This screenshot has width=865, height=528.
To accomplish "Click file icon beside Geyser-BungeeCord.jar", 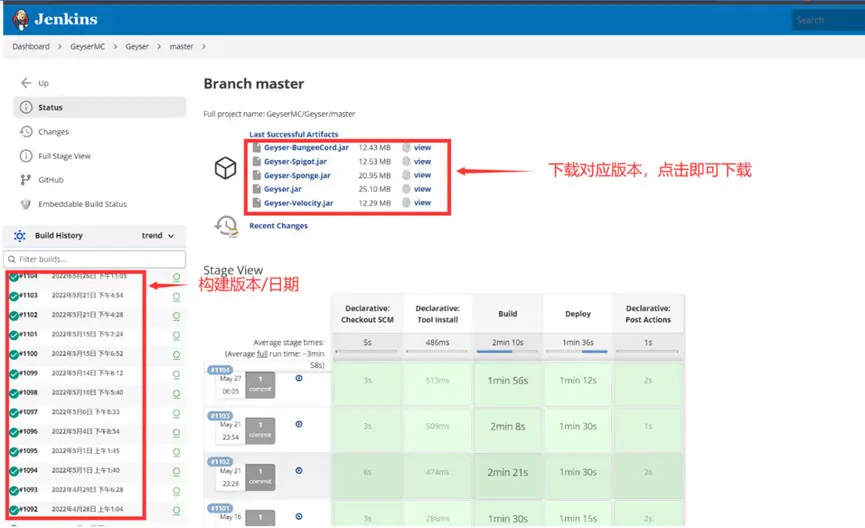I will click(x=257, y=147).
